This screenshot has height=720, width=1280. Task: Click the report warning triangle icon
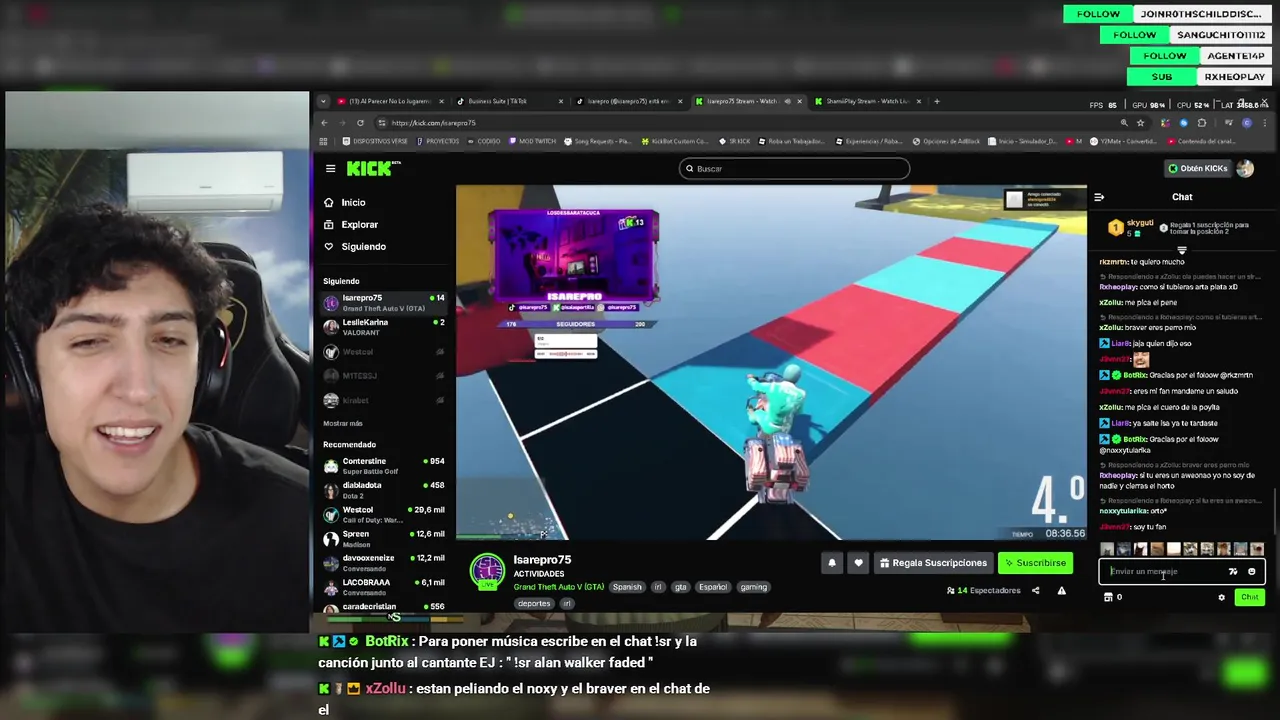point(1061,590)
